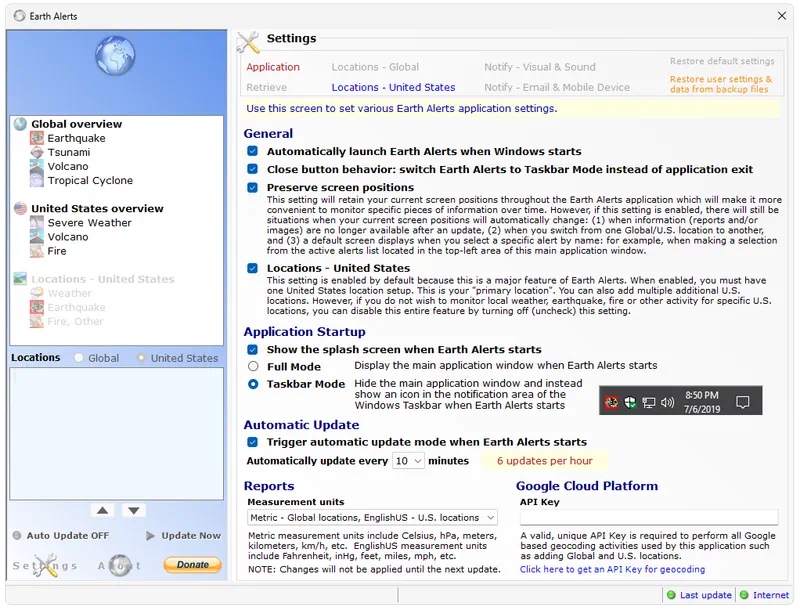Disable the splash screen at startup
This screenshot has height=610, width=800.
(253, 349)
